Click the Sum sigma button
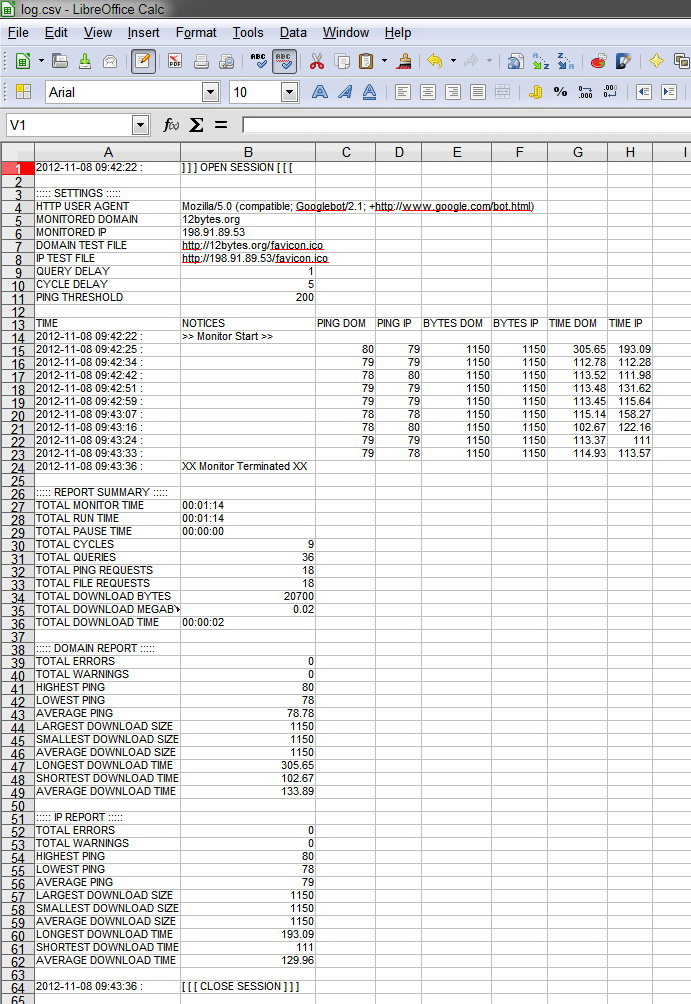The height and width of the screenshot is (1004, 691). coord(197,125)
